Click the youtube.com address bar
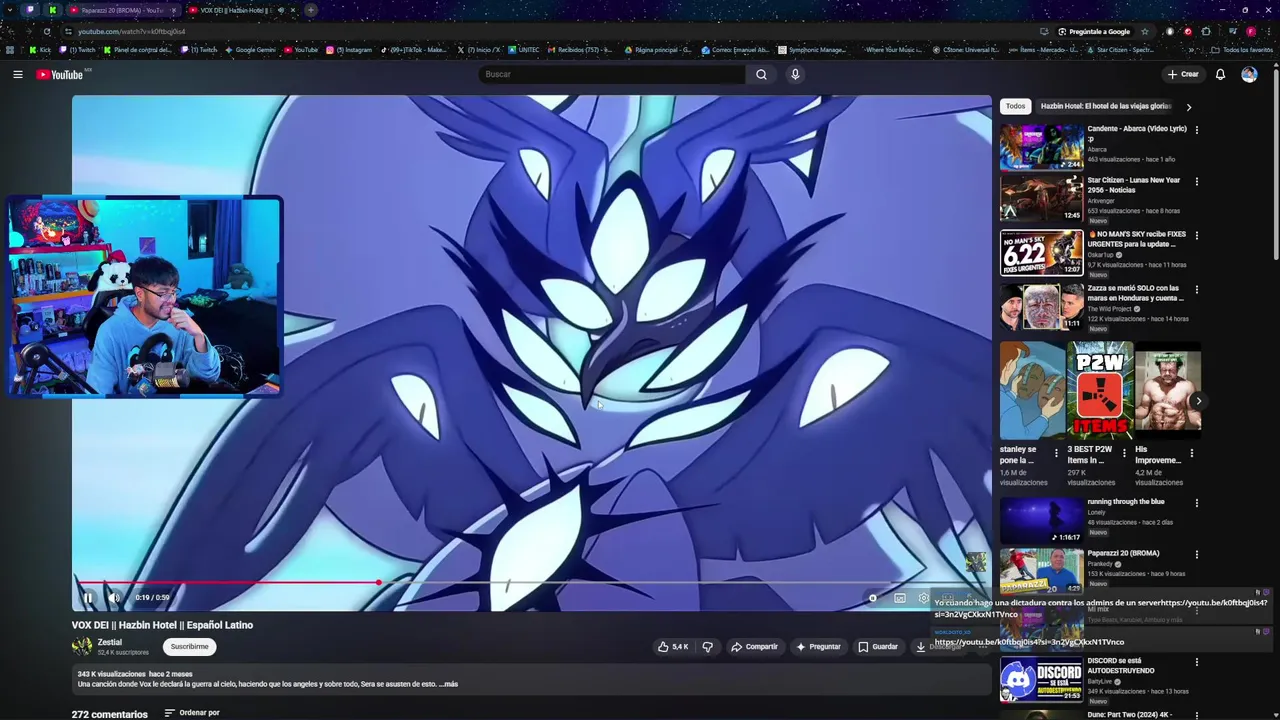This screenshot has width=1280, height=720. point(550,31)
